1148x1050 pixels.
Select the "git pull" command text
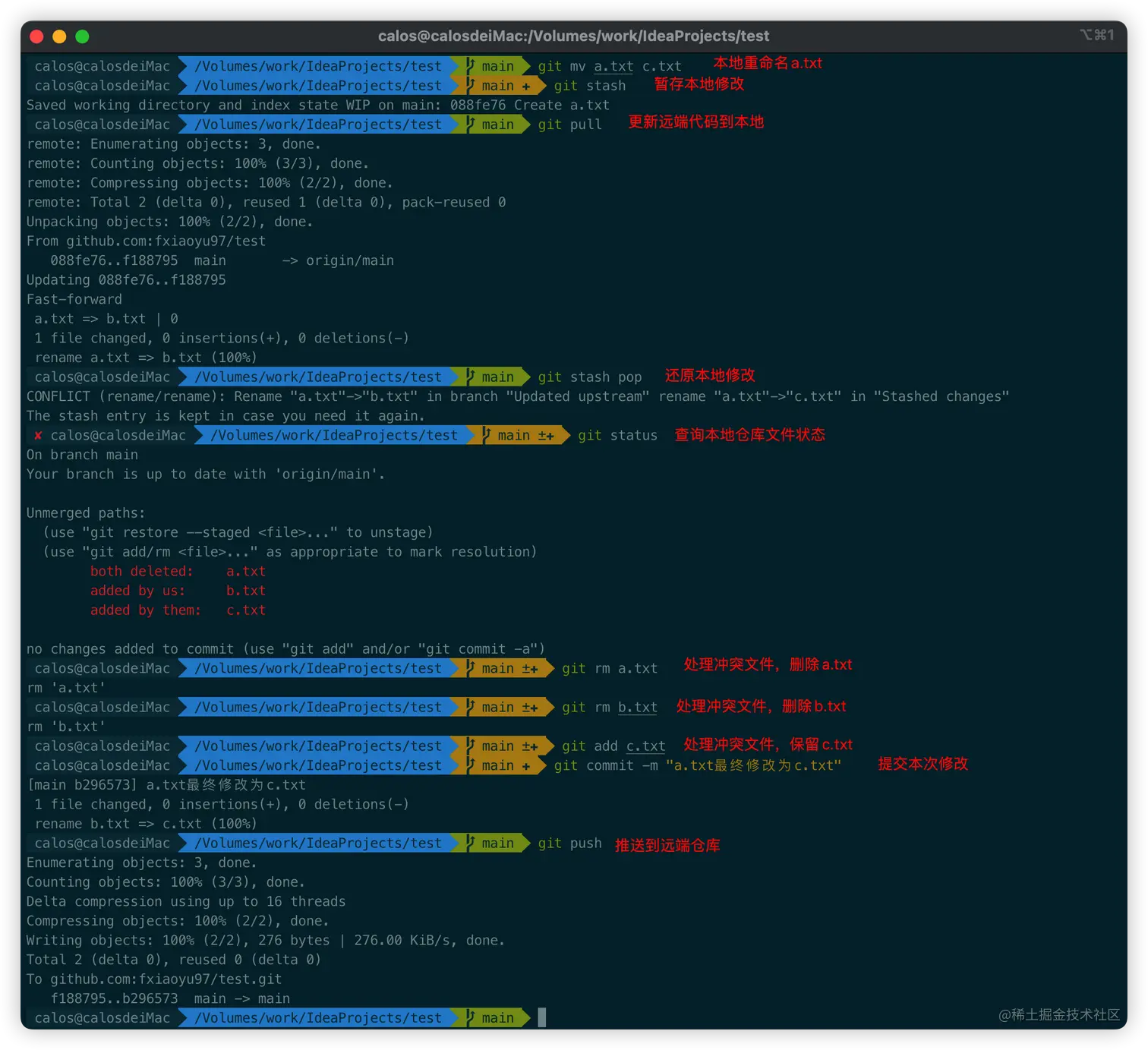569,125
